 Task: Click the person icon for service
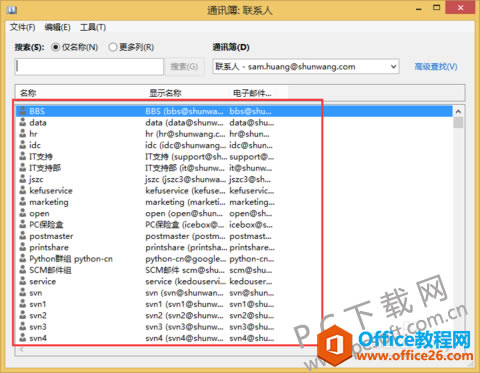(22, 281)
